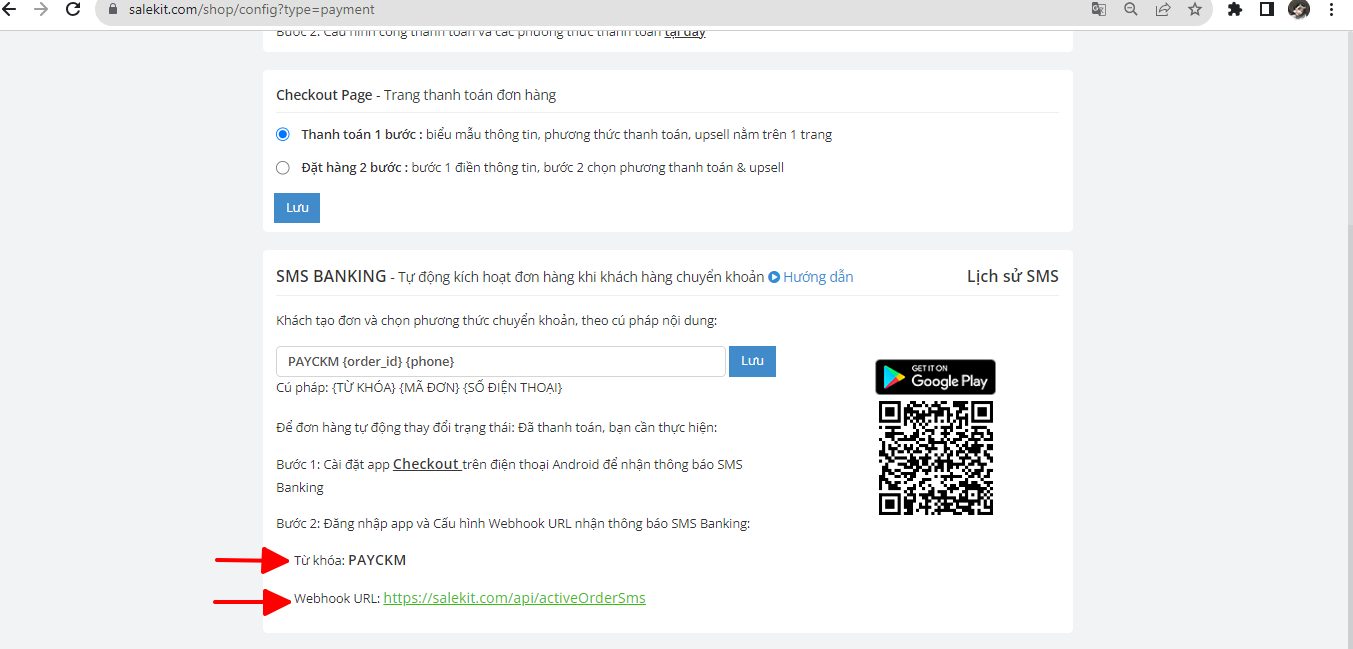
Task: Click the browser back arrow
Action: (11, 10)
